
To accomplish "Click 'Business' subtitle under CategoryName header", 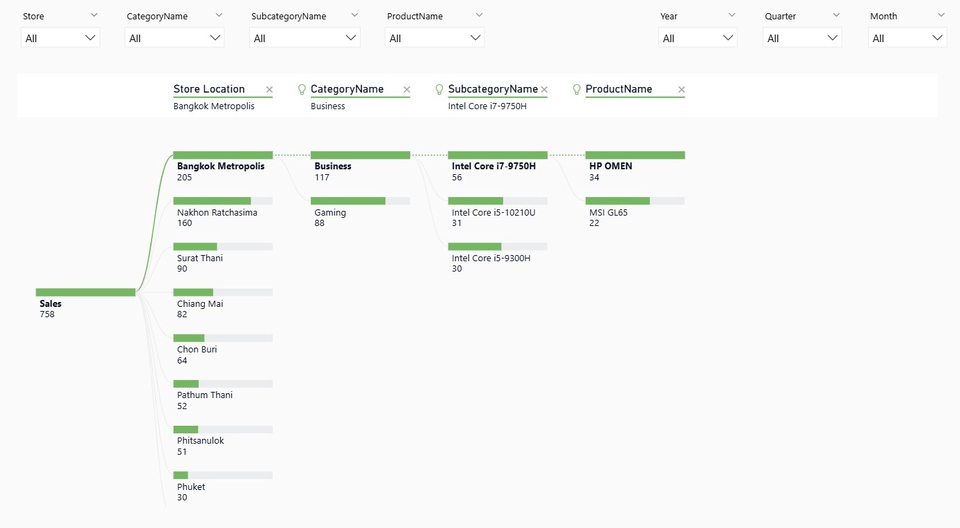I will tap(328, 106).
